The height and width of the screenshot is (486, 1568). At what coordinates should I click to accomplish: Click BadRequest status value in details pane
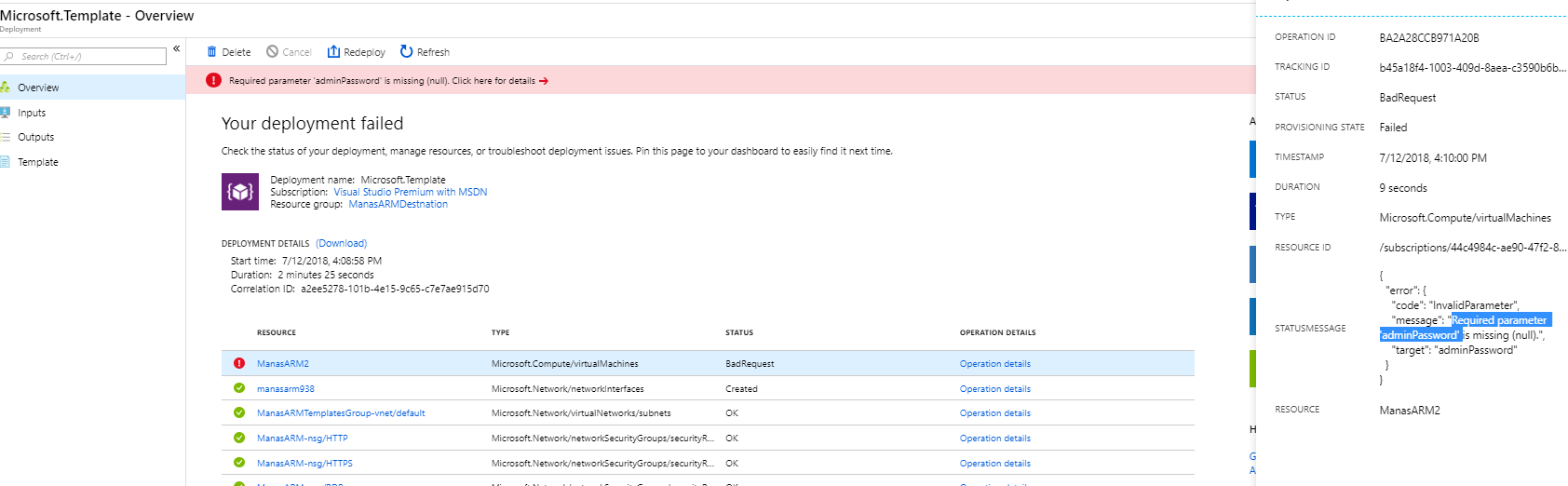pyautogui.click(x=1408, y=98)
